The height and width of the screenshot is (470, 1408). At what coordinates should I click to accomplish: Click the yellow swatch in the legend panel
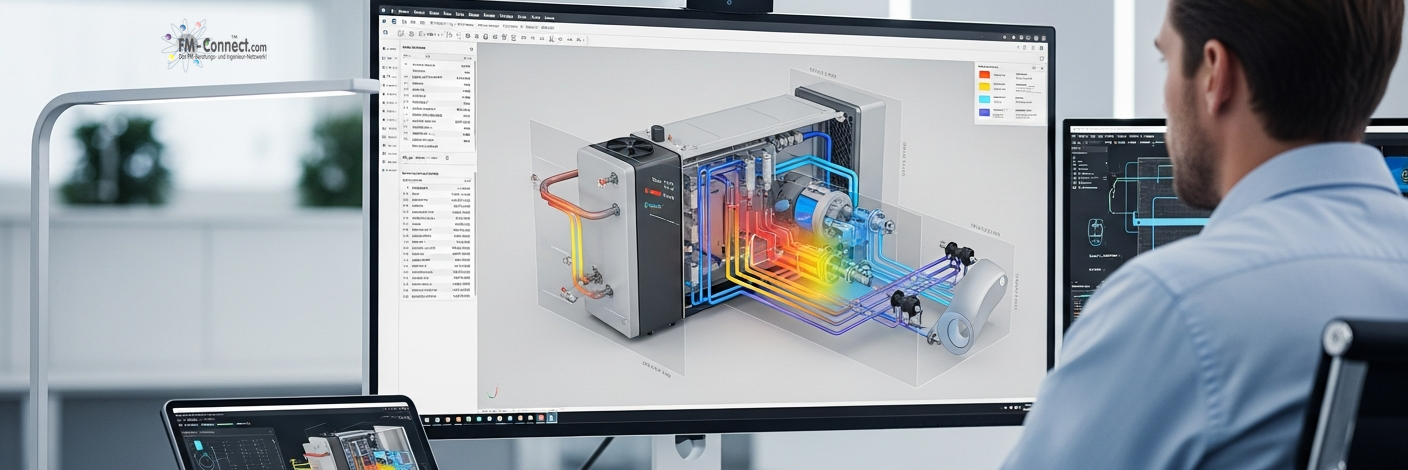tap(985, 87)
